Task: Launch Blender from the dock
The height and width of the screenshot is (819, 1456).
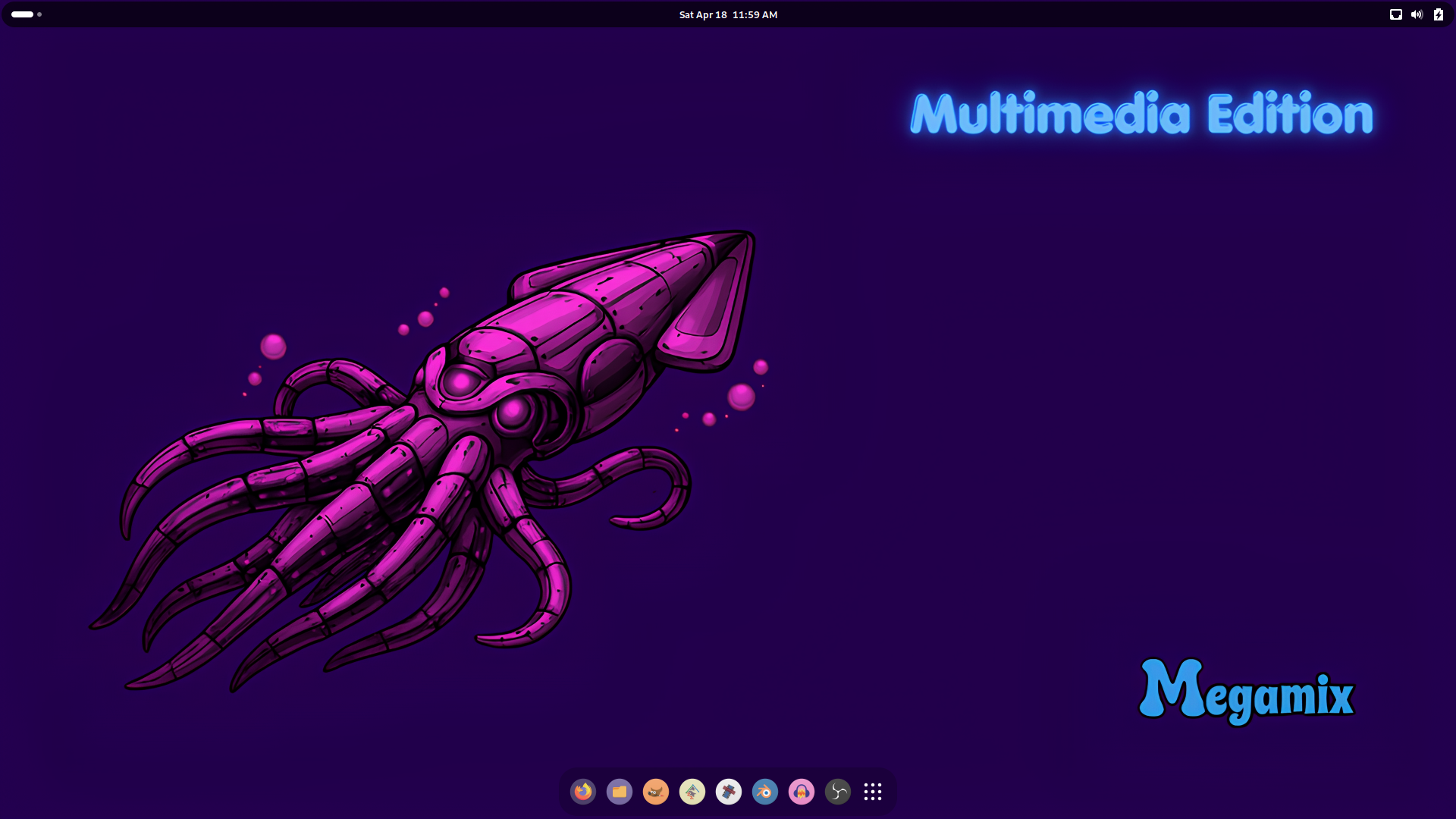Action: coord(765,792)
